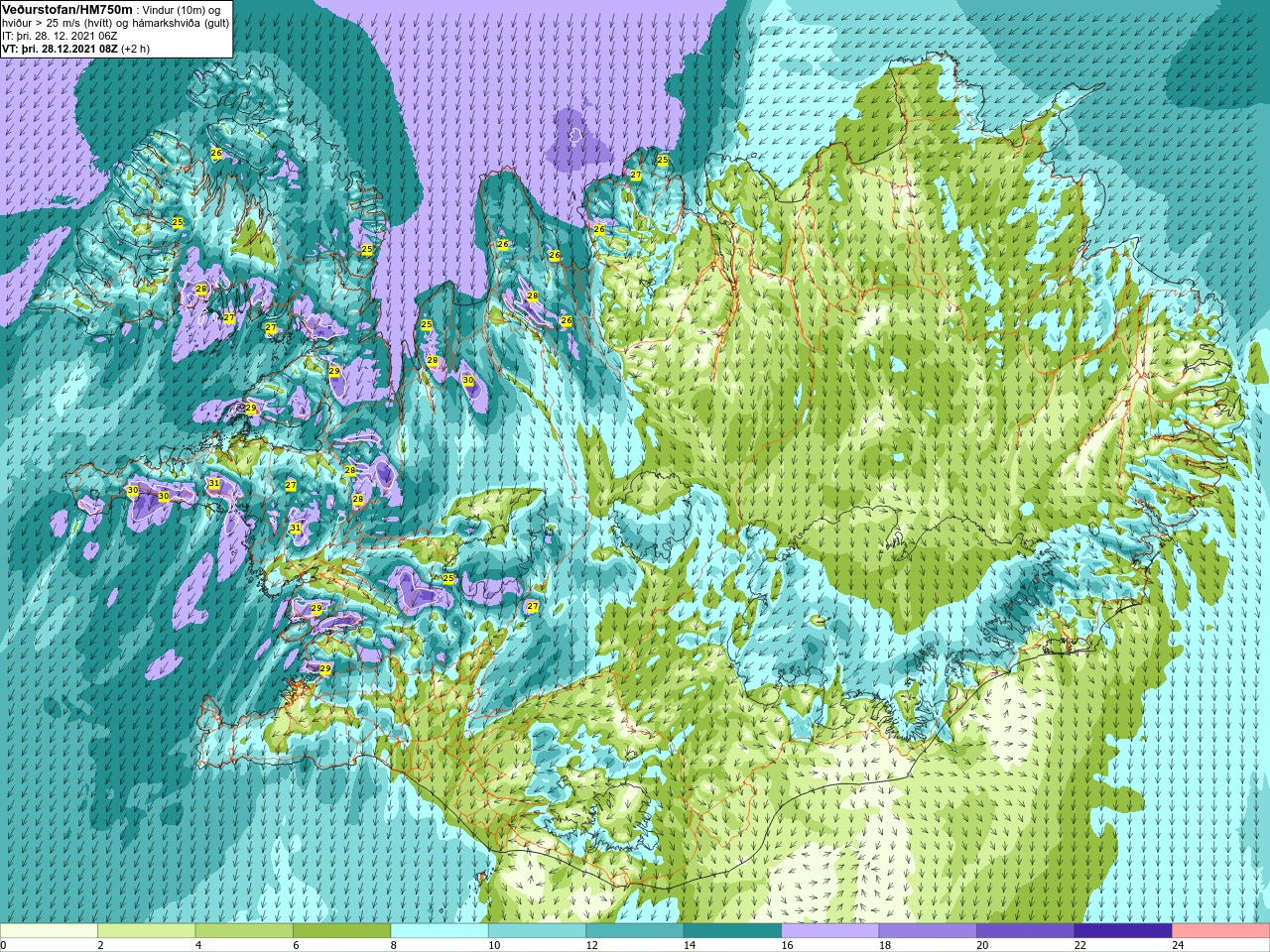This screenshot has width=1270, height=952.
Task: Pick the 6–8 m/s olive green legend swatch
Action: [x=342, y=931]
